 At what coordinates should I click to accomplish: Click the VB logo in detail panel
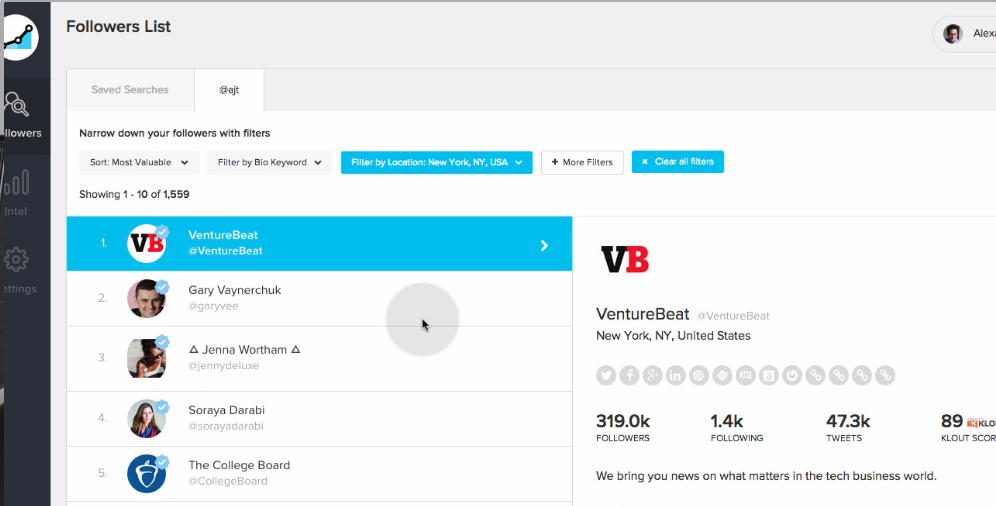coord(625,259)
